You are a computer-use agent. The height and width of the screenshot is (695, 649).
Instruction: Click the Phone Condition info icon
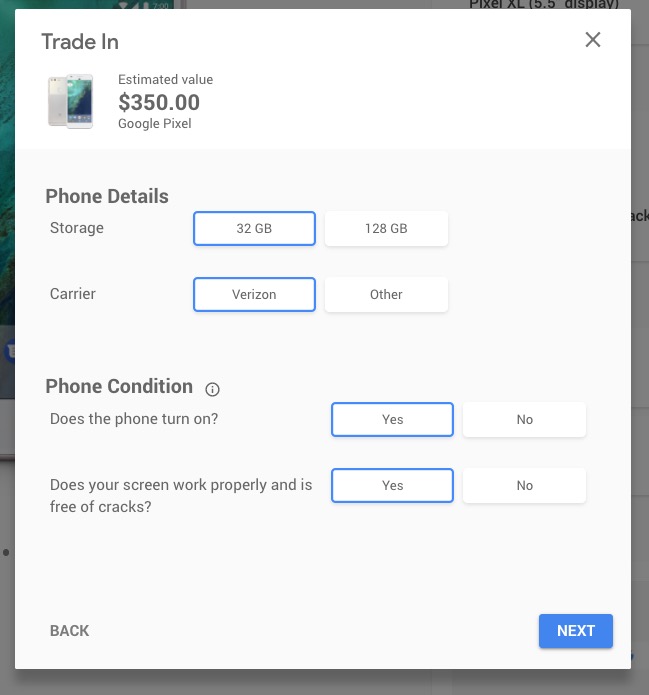(212, 389)
